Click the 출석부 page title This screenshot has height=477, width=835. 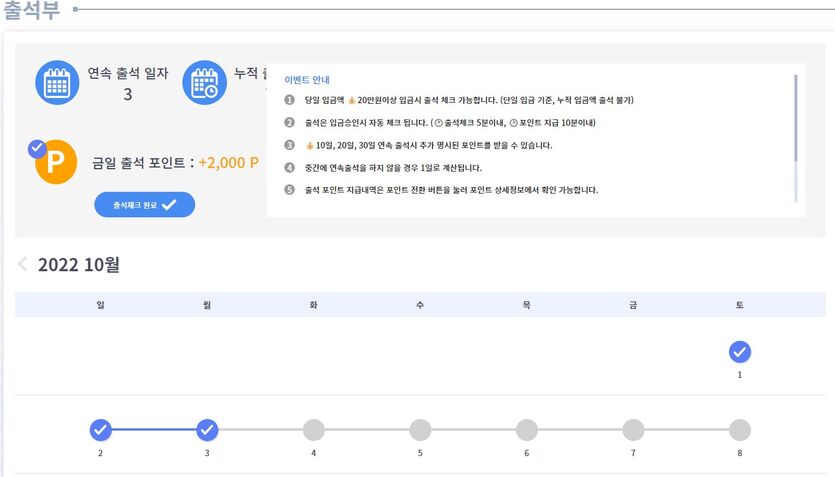coord(31,10)
